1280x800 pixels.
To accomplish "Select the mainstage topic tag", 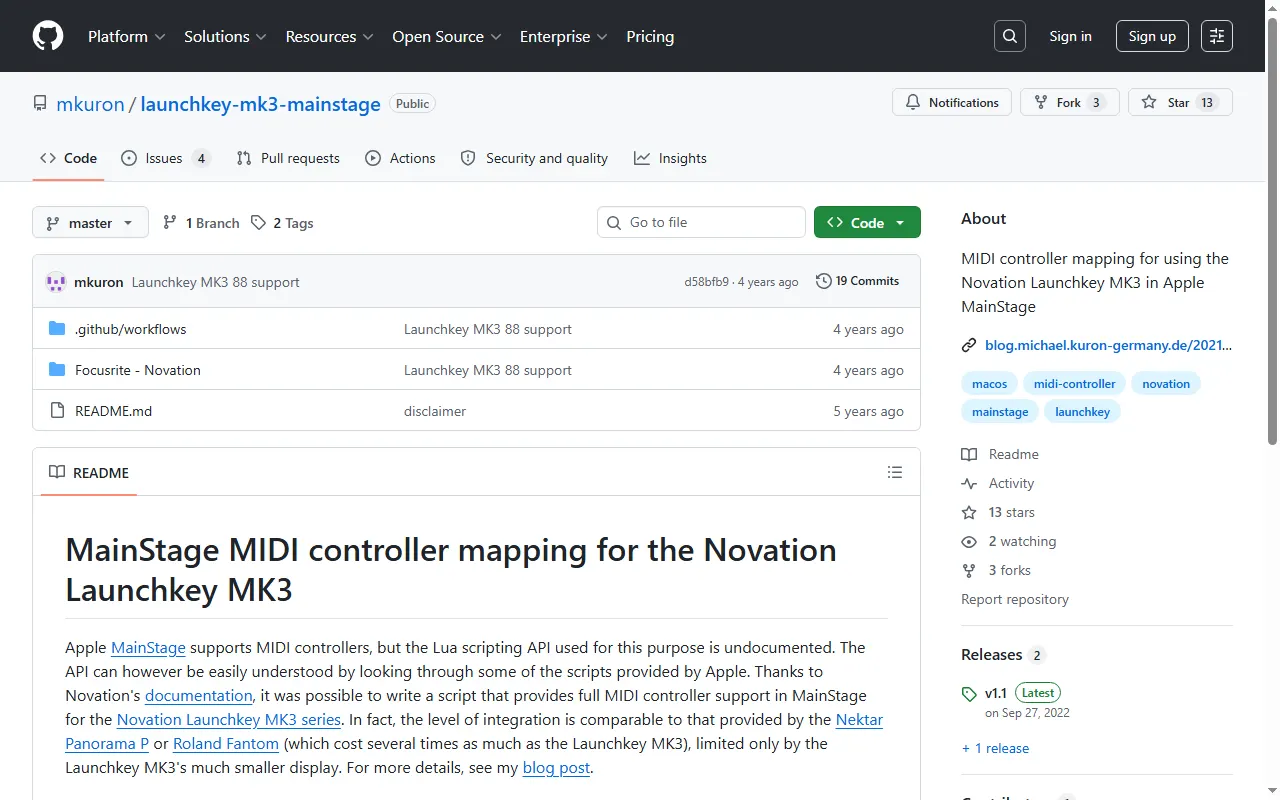I will click(x=1000, y=411).
